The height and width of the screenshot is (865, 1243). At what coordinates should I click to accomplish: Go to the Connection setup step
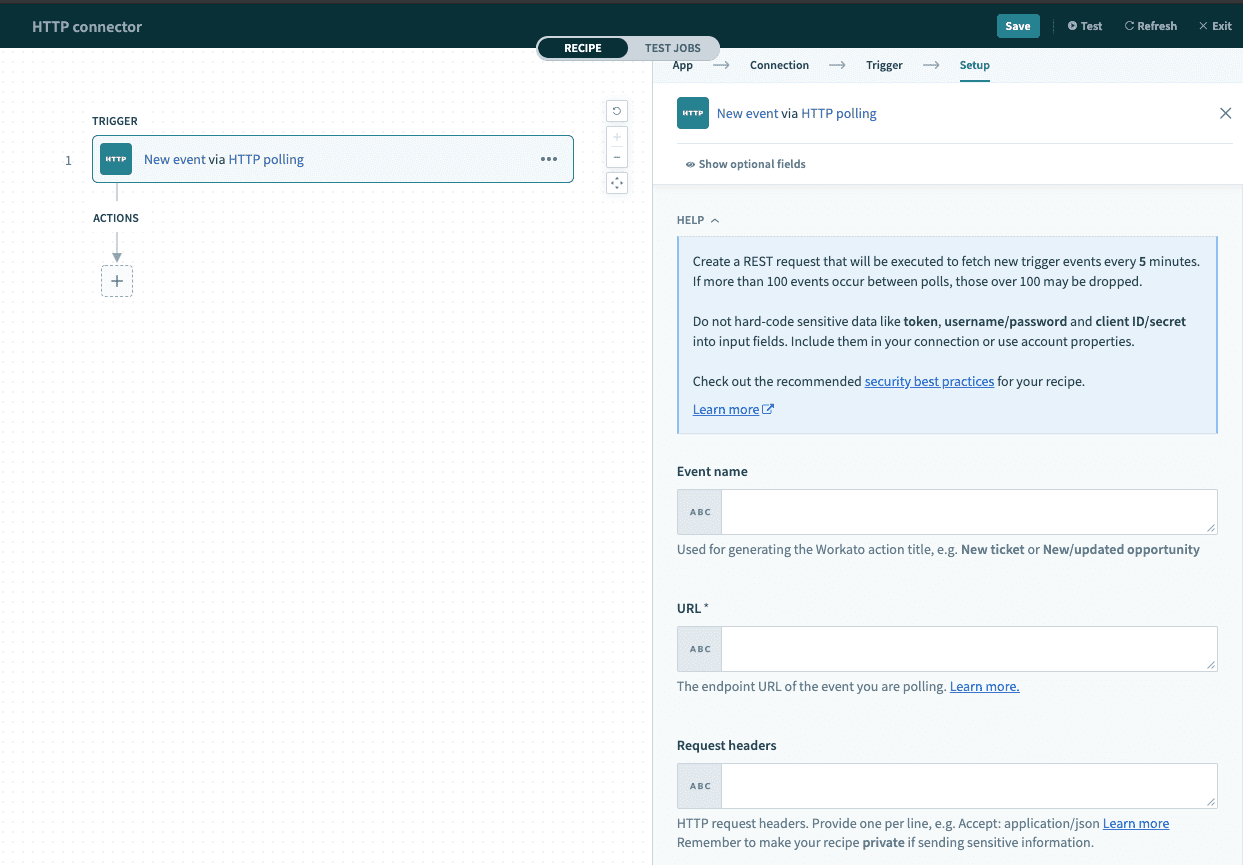[779, 65]
